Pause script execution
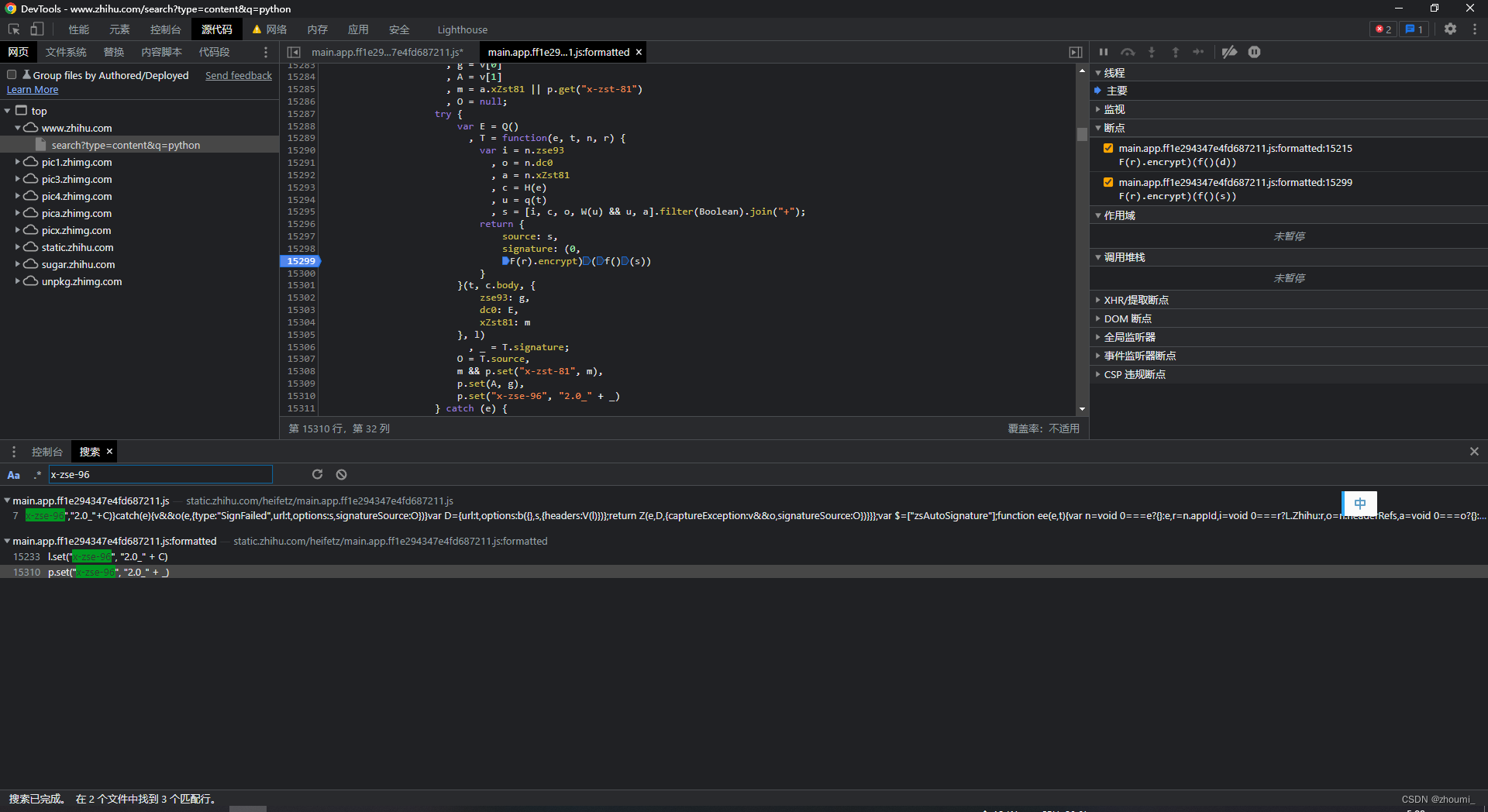The height and width of the screenshot is (812, 1488). 1104,52
